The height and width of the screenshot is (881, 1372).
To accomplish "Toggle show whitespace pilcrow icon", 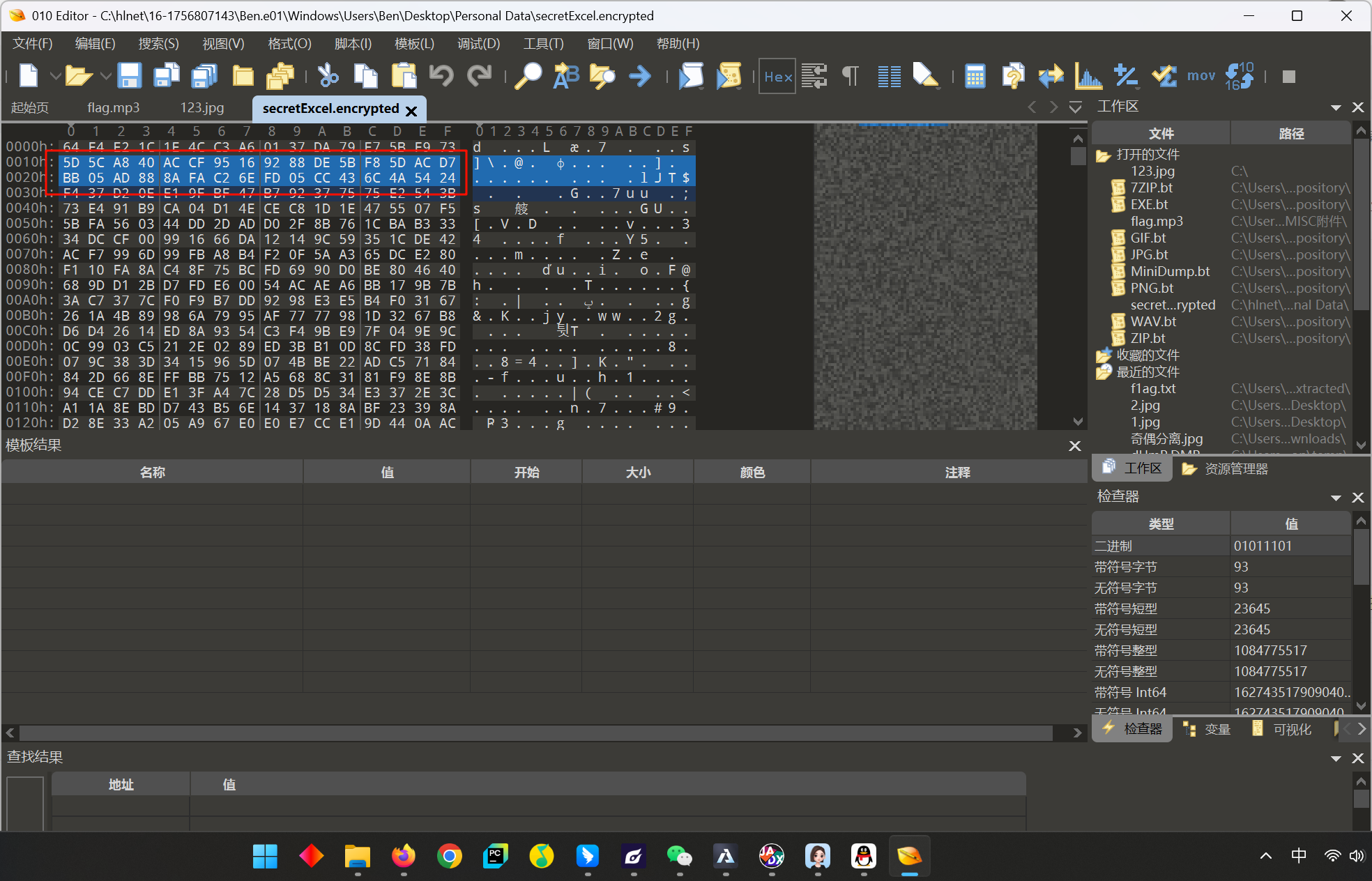I will [x=851, y=75].
